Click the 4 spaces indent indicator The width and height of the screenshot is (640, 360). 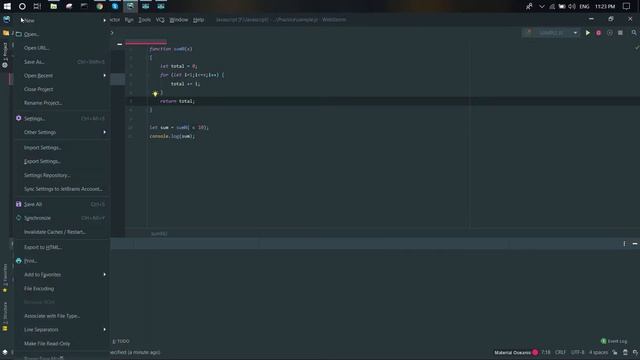coord(598,352)
